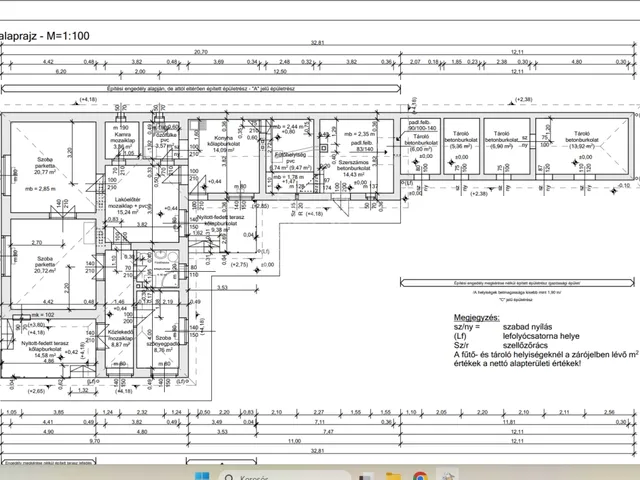The image size is (640, 480).
Task: Click the 'értékek a nettó alapterületi értékek!' note
Action: (x=517, y=363)
